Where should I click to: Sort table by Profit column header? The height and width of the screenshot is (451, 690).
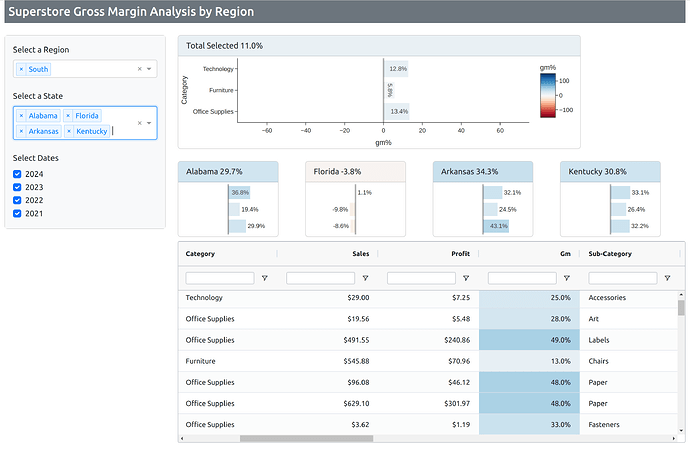point(461,254)
